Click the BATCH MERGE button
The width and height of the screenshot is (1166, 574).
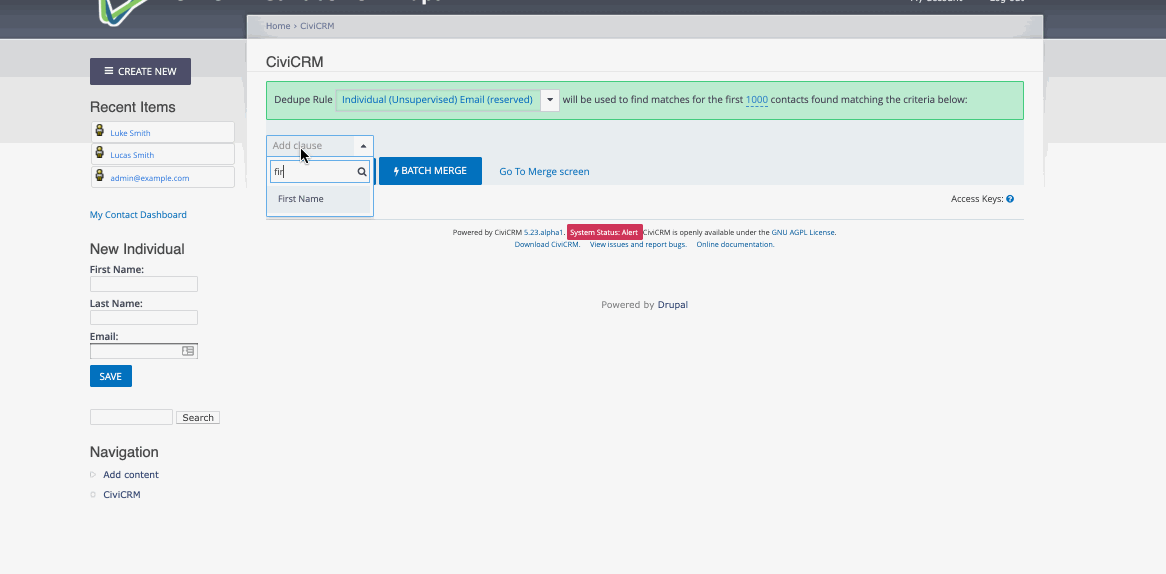[x=431, y=171]
